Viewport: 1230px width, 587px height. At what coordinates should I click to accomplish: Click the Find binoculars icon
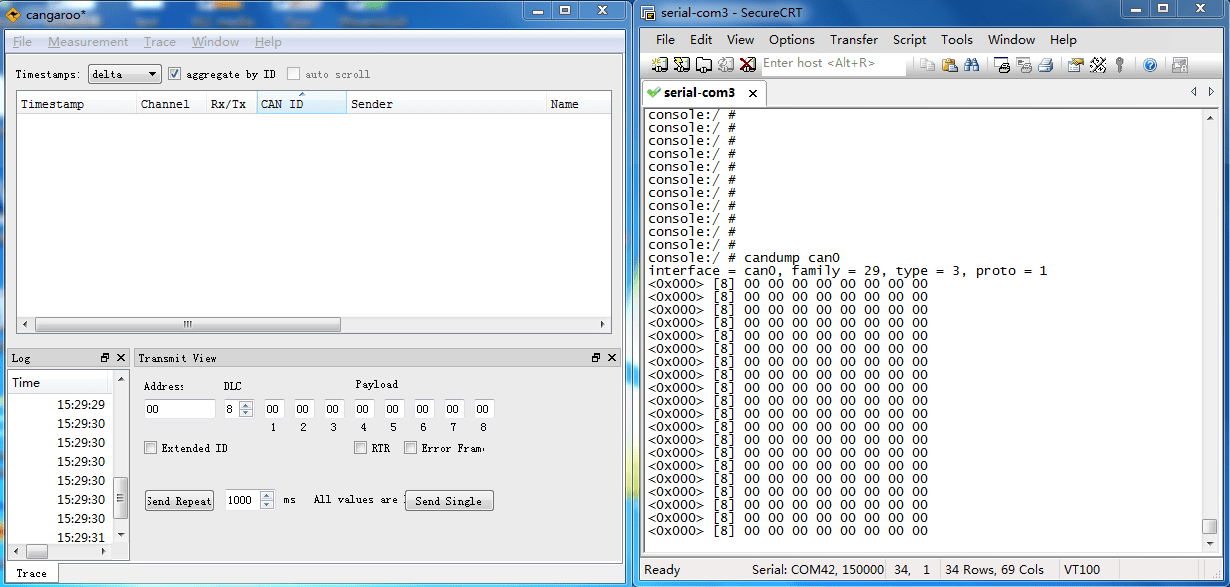tap(972, 65)
